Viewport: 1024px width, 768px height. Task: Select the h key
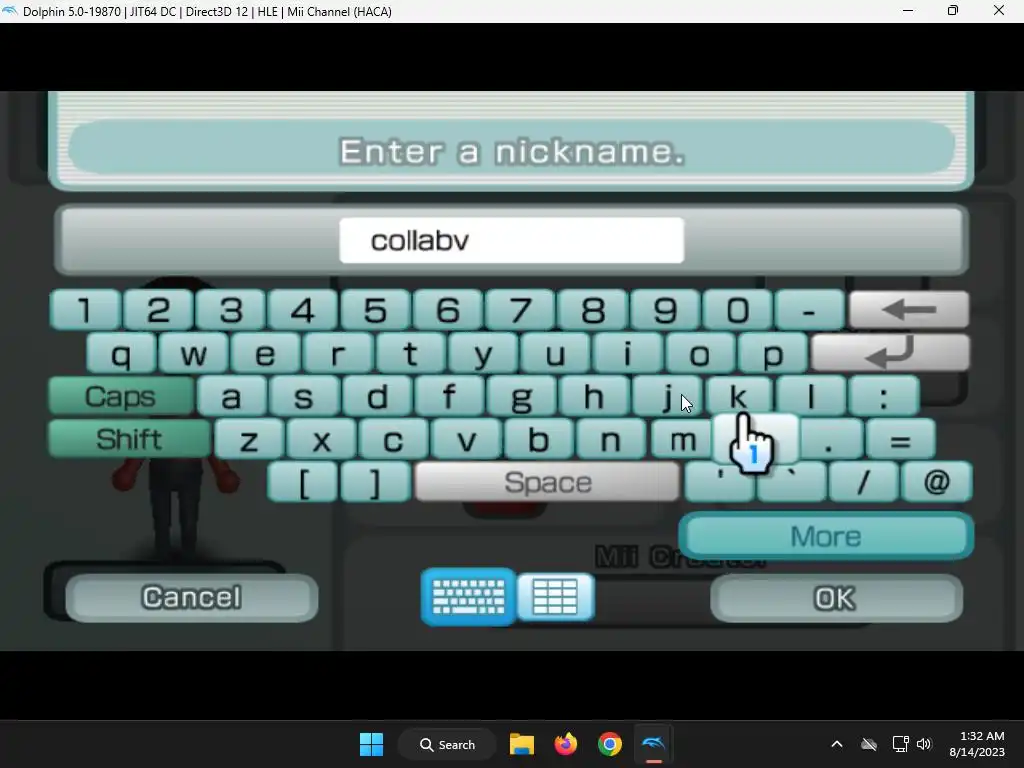click(x=594, y=396)
